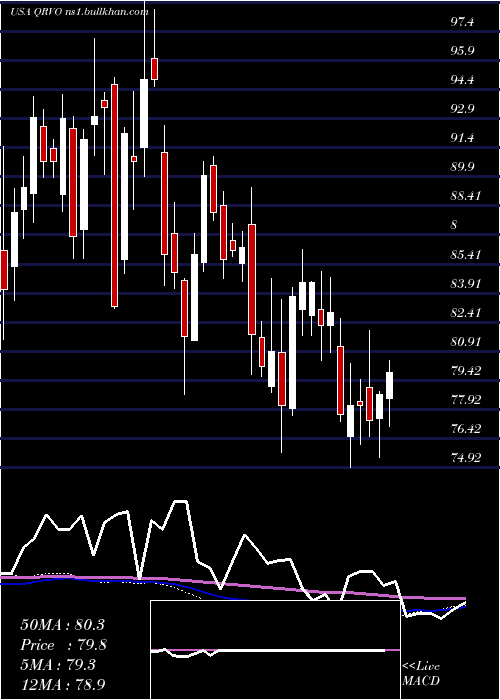Click the 82.41 price axis label
The image size is (500, 700).
(x=466, y=313)
